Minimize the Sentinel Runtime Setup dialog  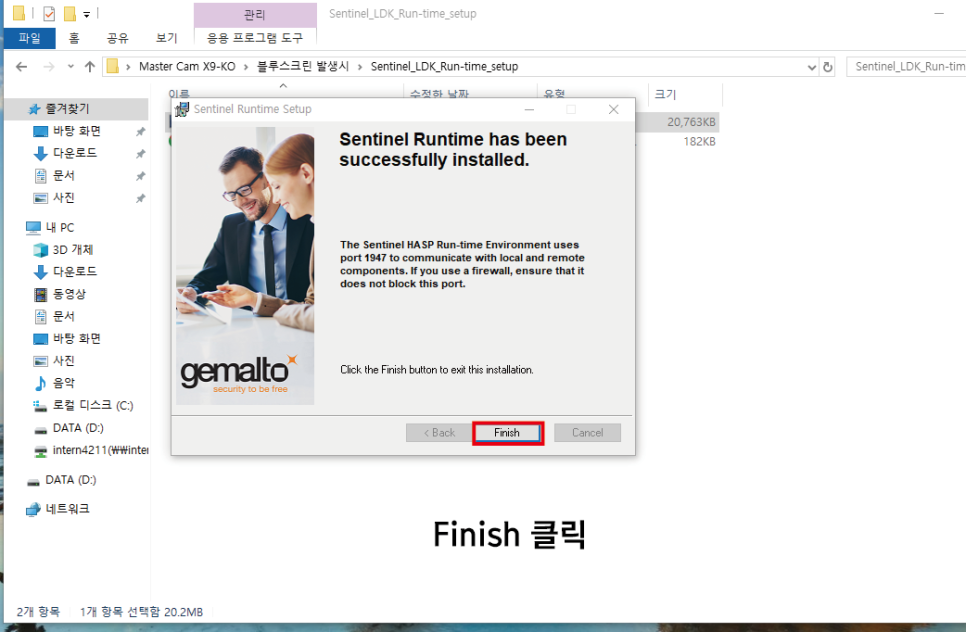click(x=529, y=109)
